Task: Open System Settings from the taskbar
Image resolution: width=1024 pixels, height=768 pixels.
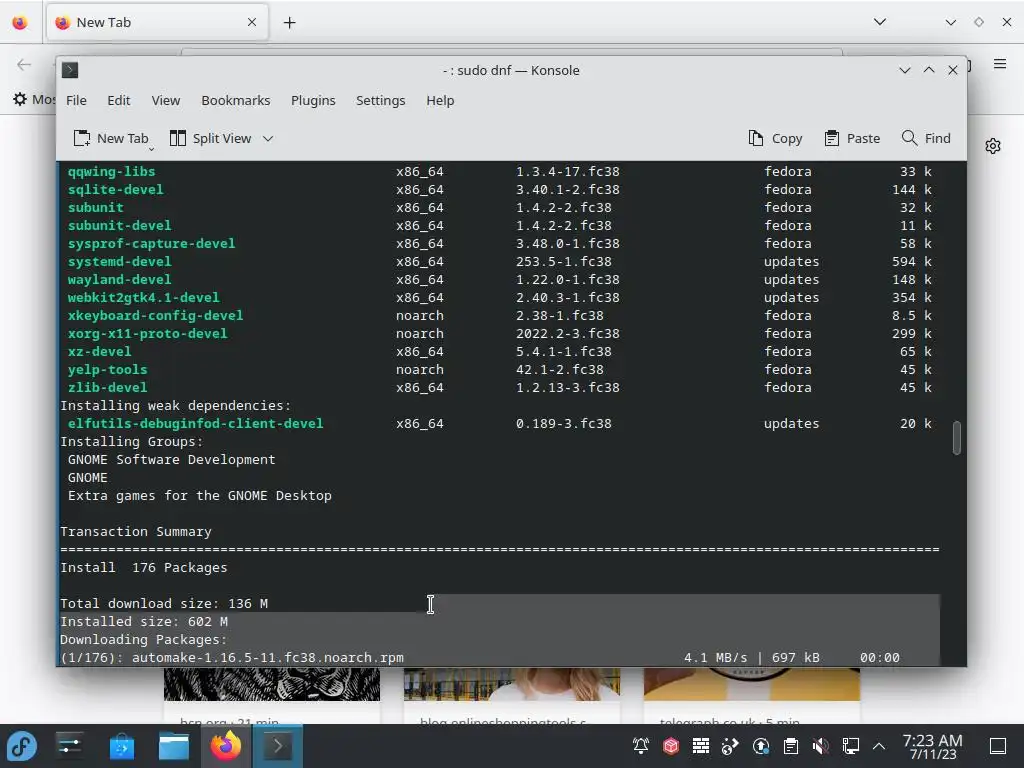Action: click(69, 746)
